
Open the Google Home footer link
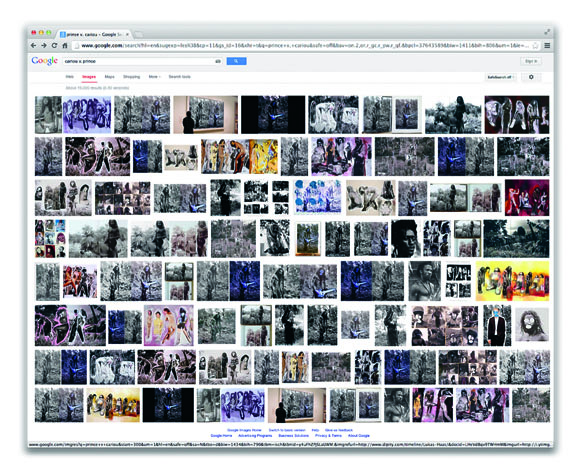(x=221, y=436)
